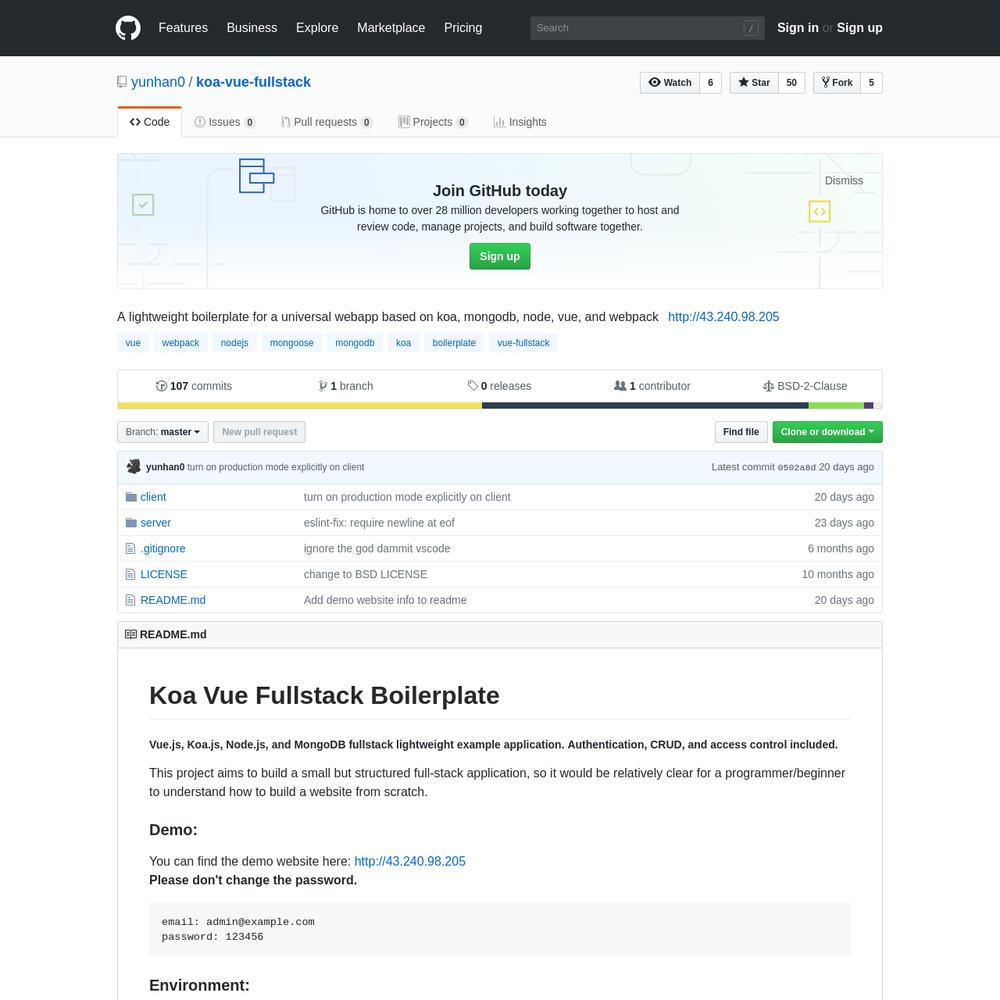Open the yunhan0 owner link

coord(158,82)
